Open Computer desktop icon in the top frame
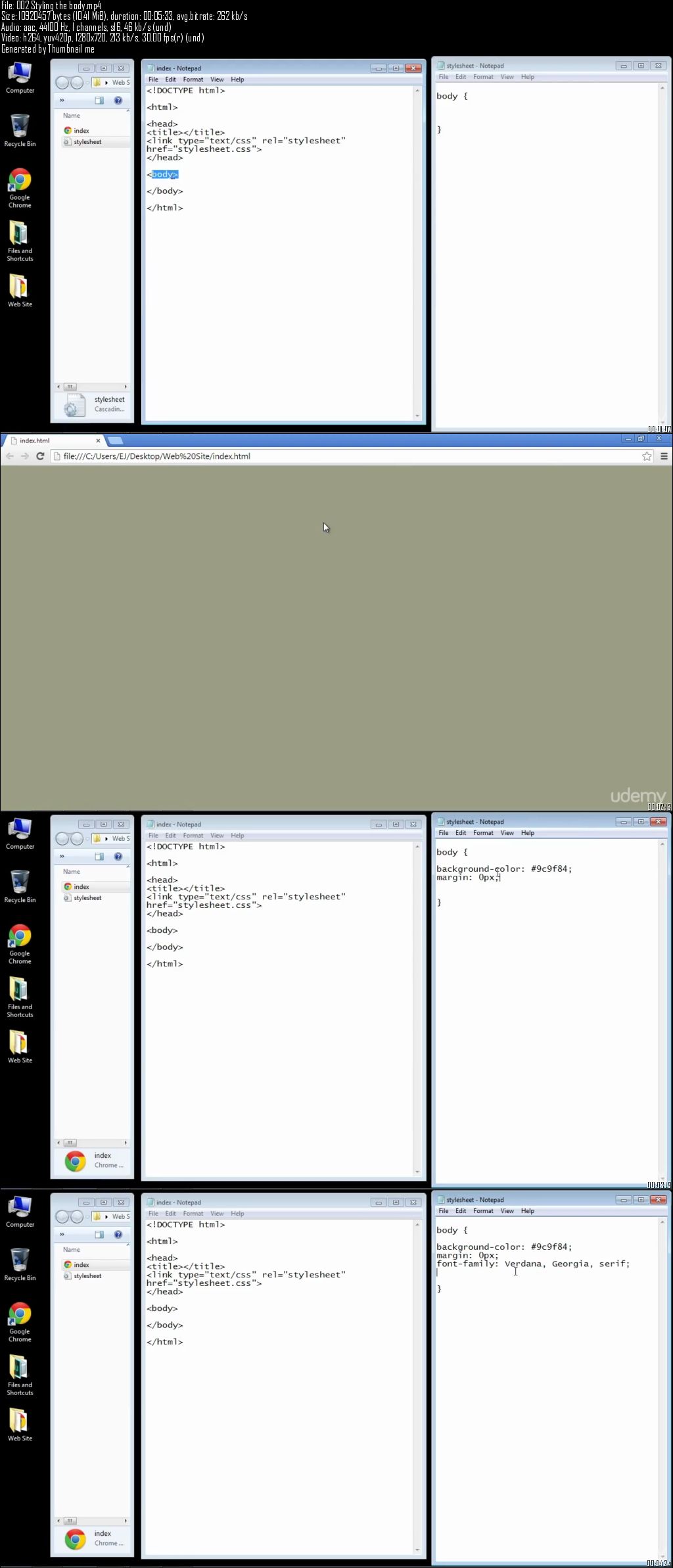Viewport: 673px width, 1568px height. pyautogui.click(x=20, y=78)
